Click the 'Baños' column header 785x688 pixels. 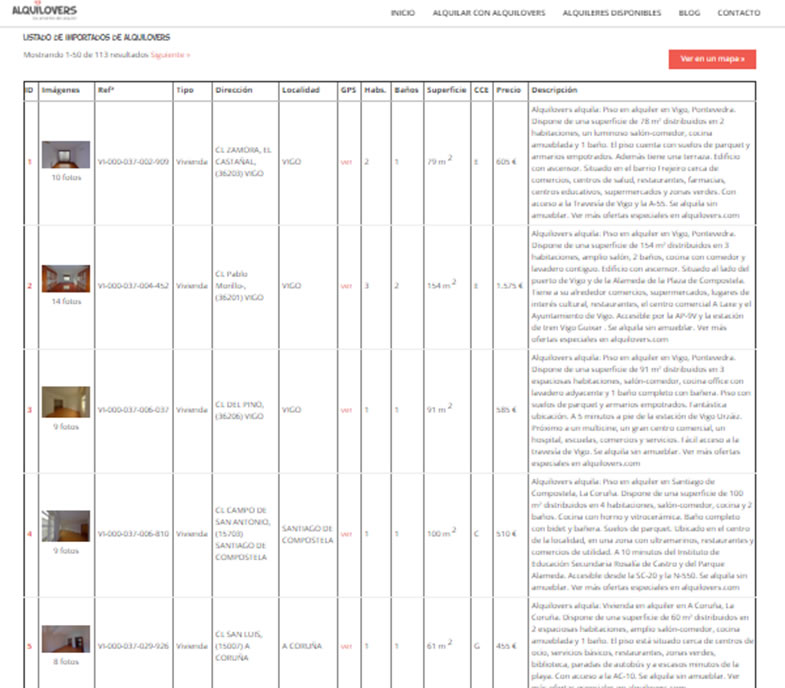coord(406,90)
